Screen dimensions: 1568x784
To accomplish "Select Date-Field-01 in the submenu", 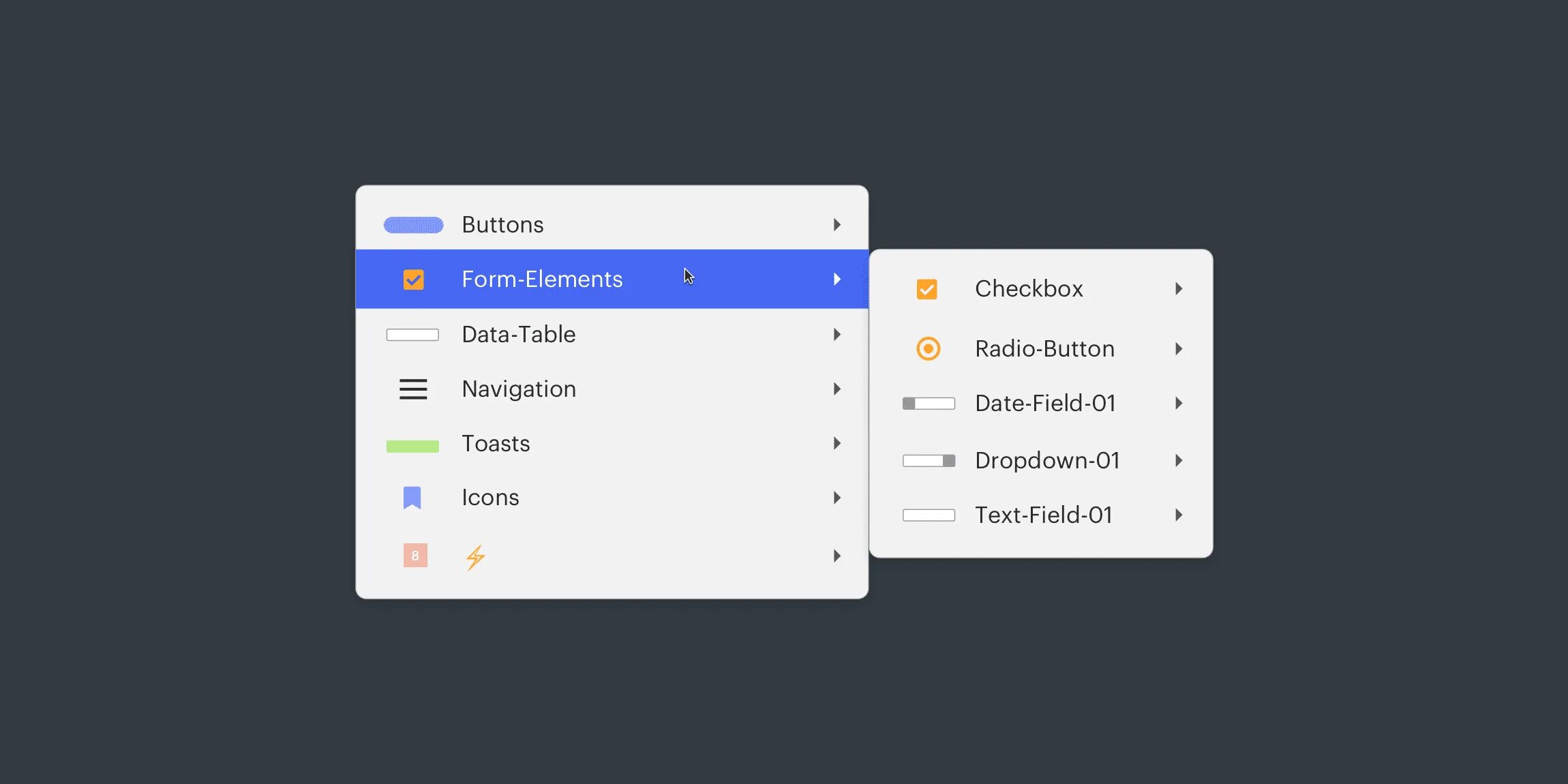I will pos(1041,404).
